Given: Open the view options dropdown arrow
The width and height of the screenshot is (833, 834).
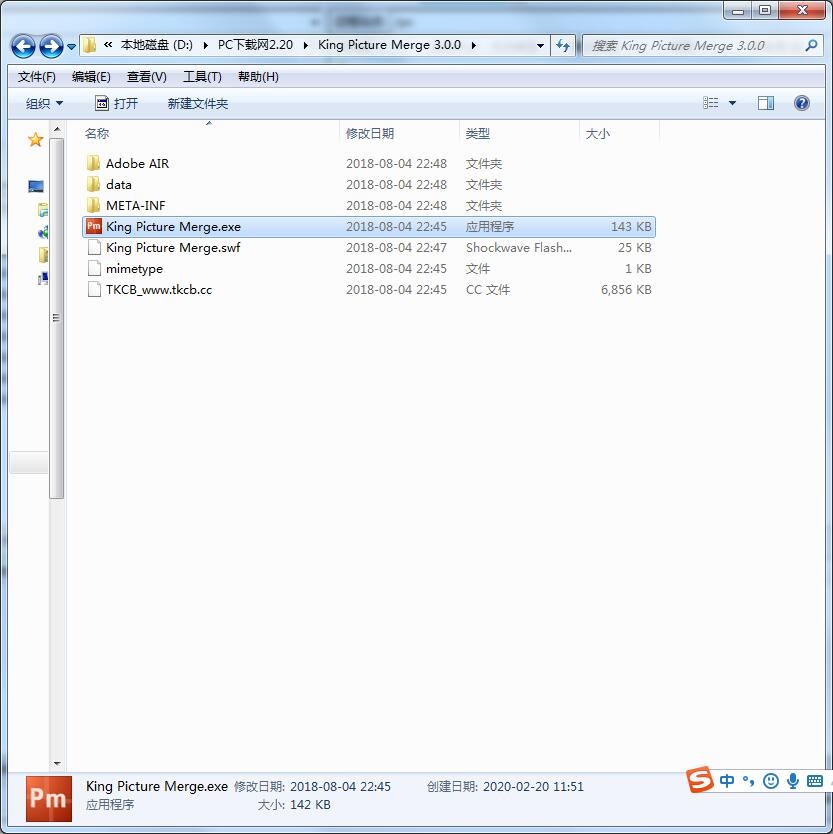Looking at the screenshot, I should [x=732, y=103].
